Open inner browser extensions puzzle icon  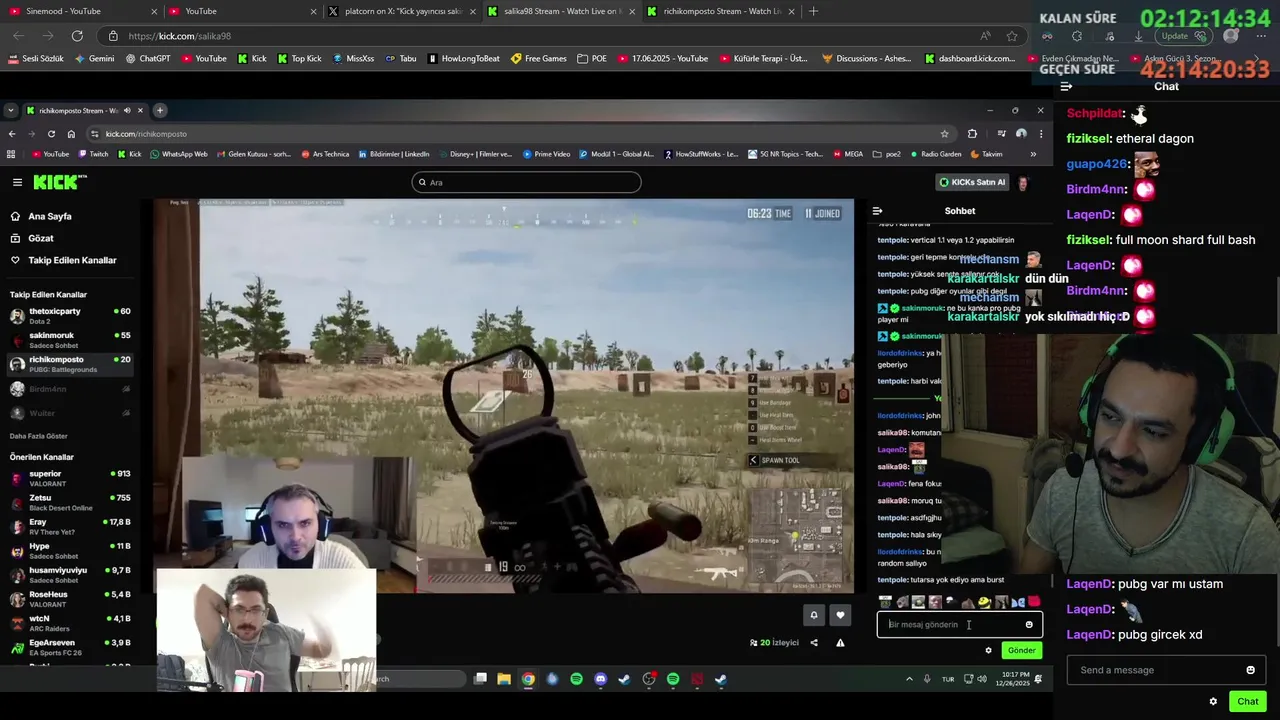(x=972, y=134)
